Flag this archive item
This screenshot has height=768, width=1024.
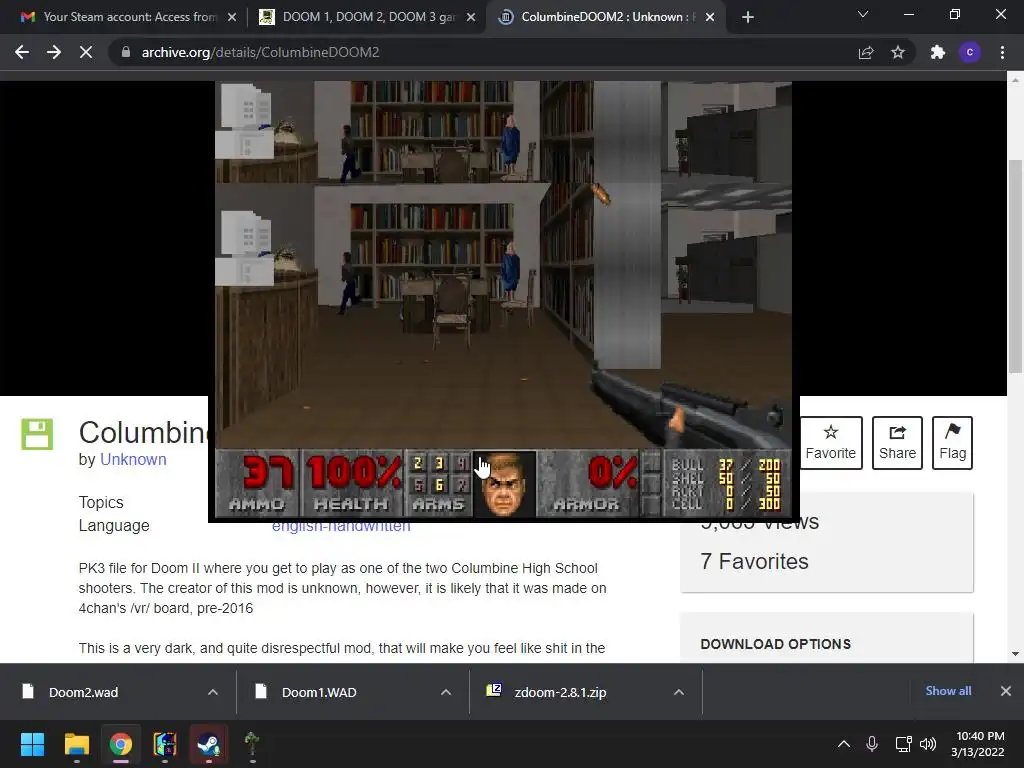coord(952,442)
